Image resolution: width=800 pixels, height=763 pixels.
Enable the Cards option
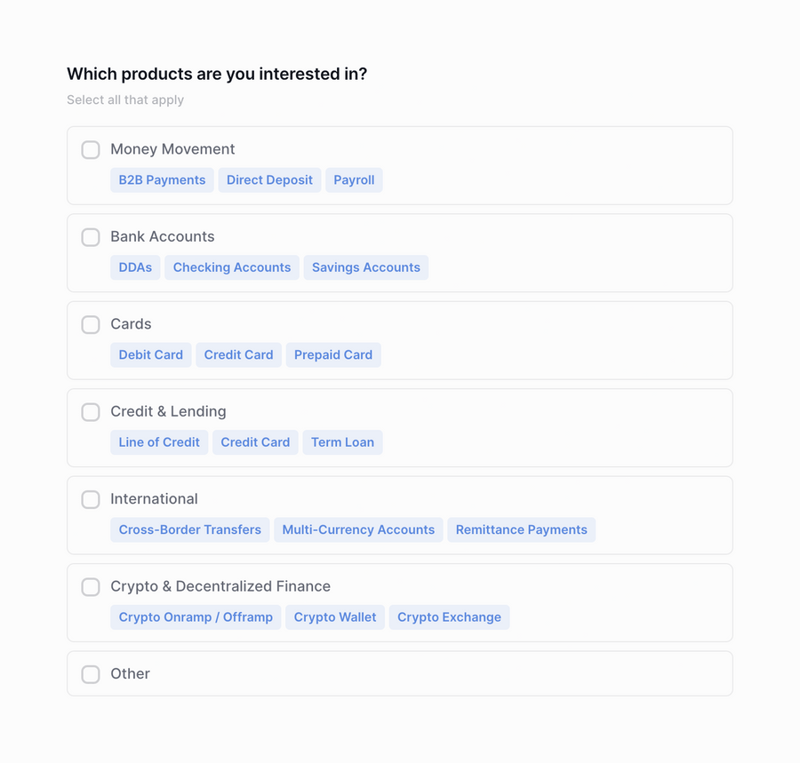pyautogui.click(x=90, y=324)
